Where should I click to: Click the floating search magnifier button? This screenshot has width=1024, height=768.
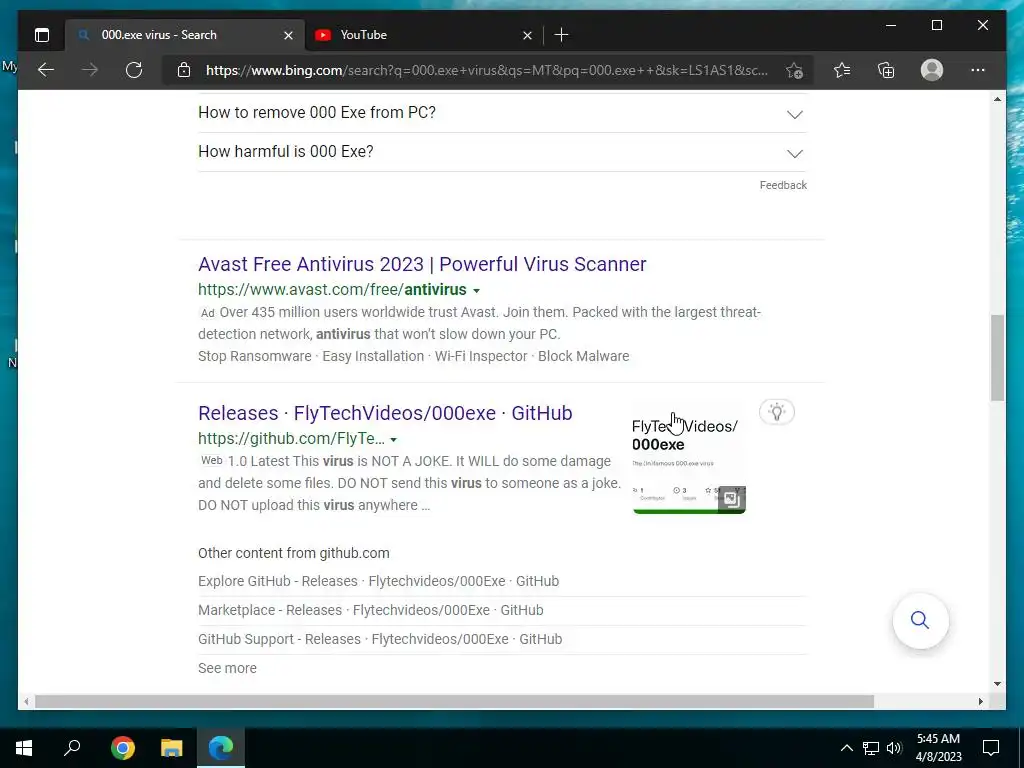click(x=920, y=620)
